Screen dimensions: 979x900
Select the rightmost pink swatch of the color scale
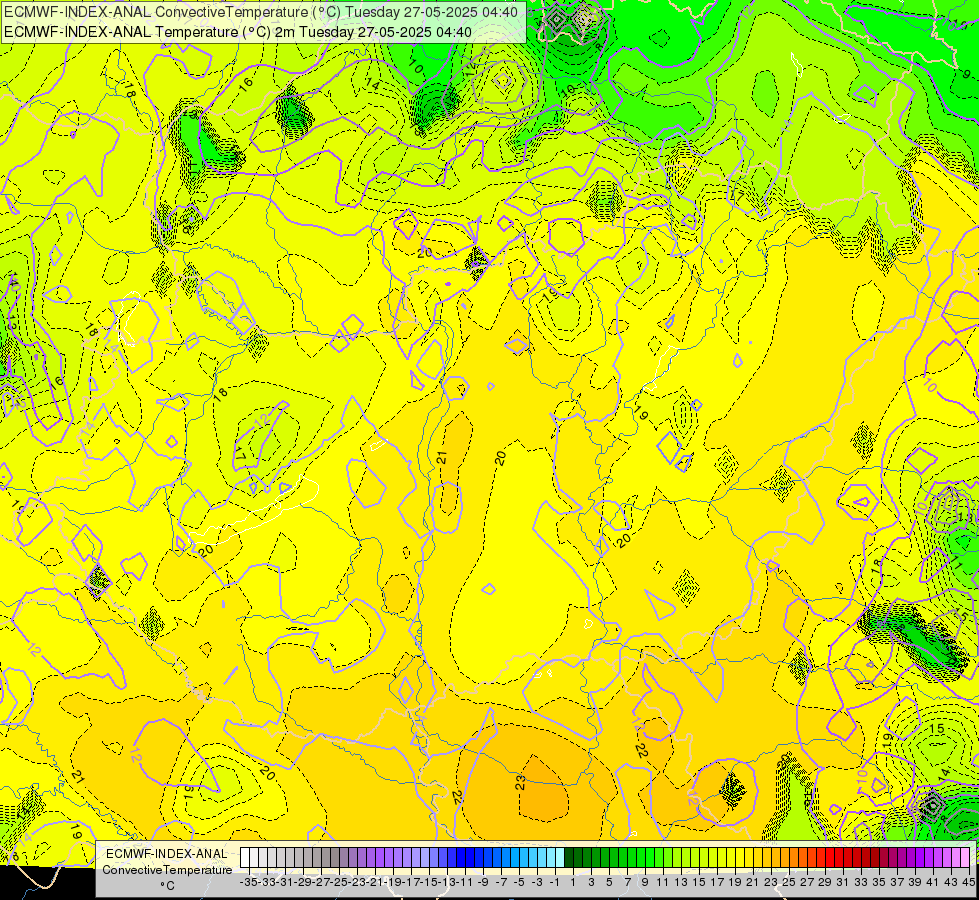[x=965, y=858]
